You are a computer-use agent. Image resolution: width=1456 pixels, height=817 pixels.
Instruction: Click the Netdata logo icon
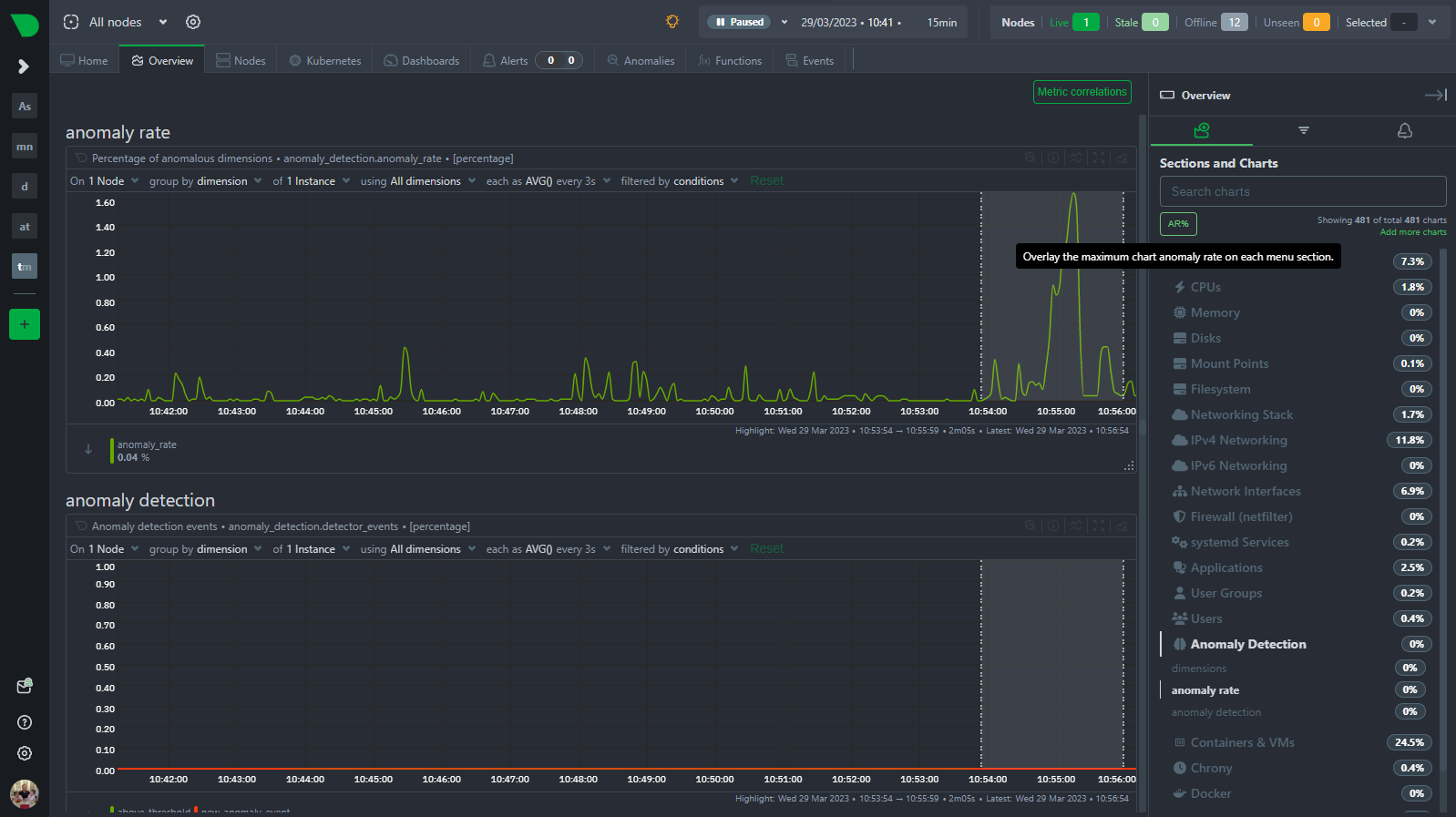click(25, 25)
